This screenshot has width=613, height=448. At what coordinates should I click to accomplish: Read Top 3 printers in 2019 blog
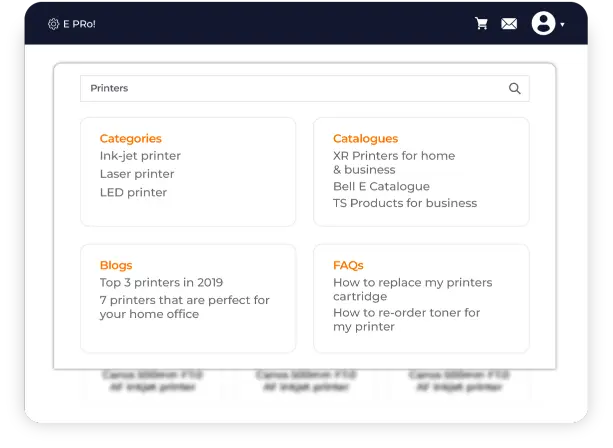click(x=161, y=283)
